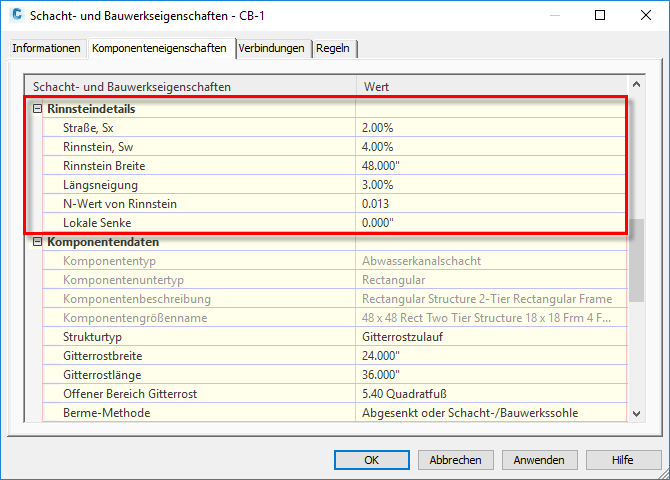Select the Komponentenuntertyp row label

[123, 280]
